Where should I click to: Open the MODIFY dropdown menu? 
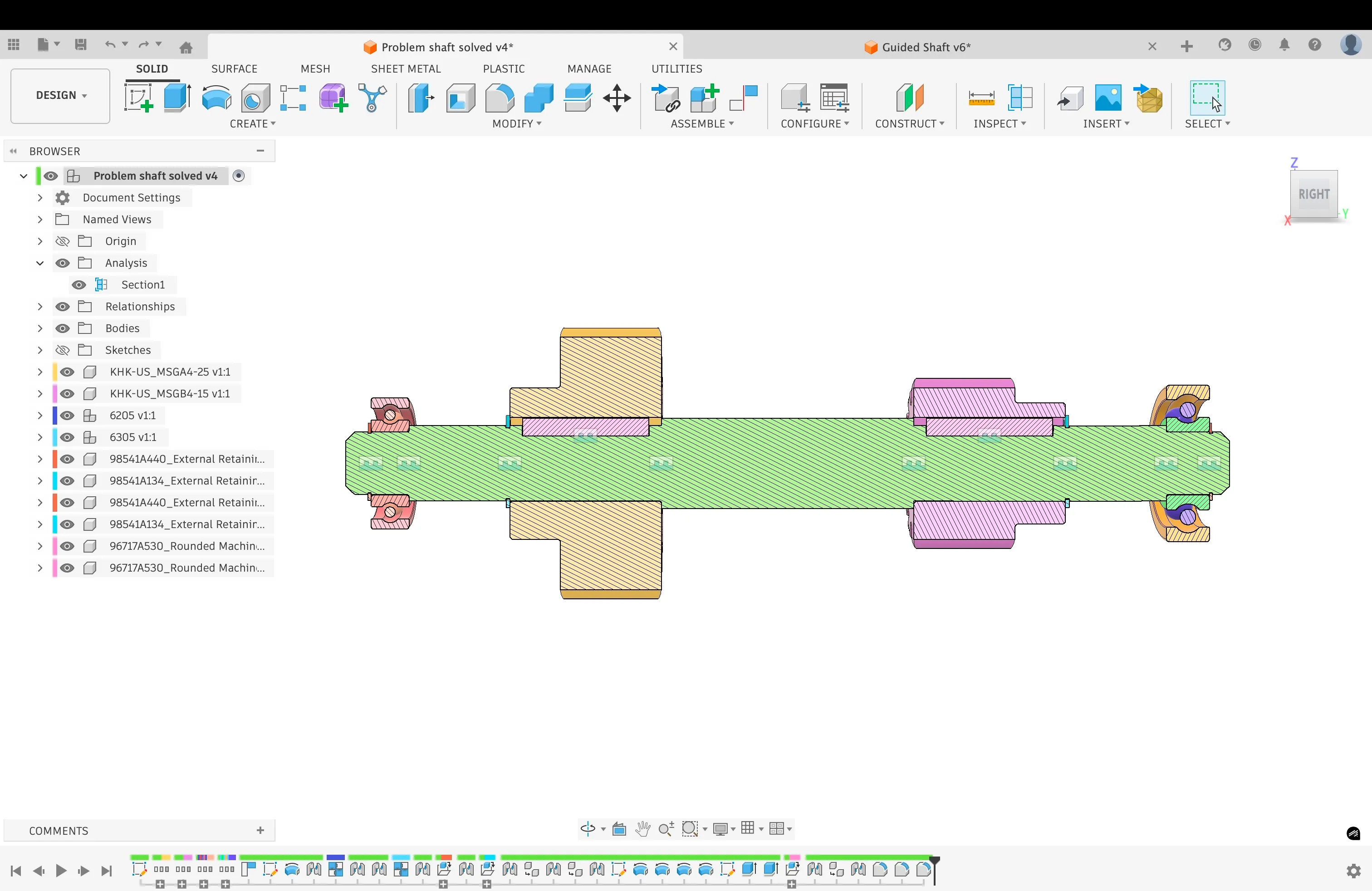516,124
